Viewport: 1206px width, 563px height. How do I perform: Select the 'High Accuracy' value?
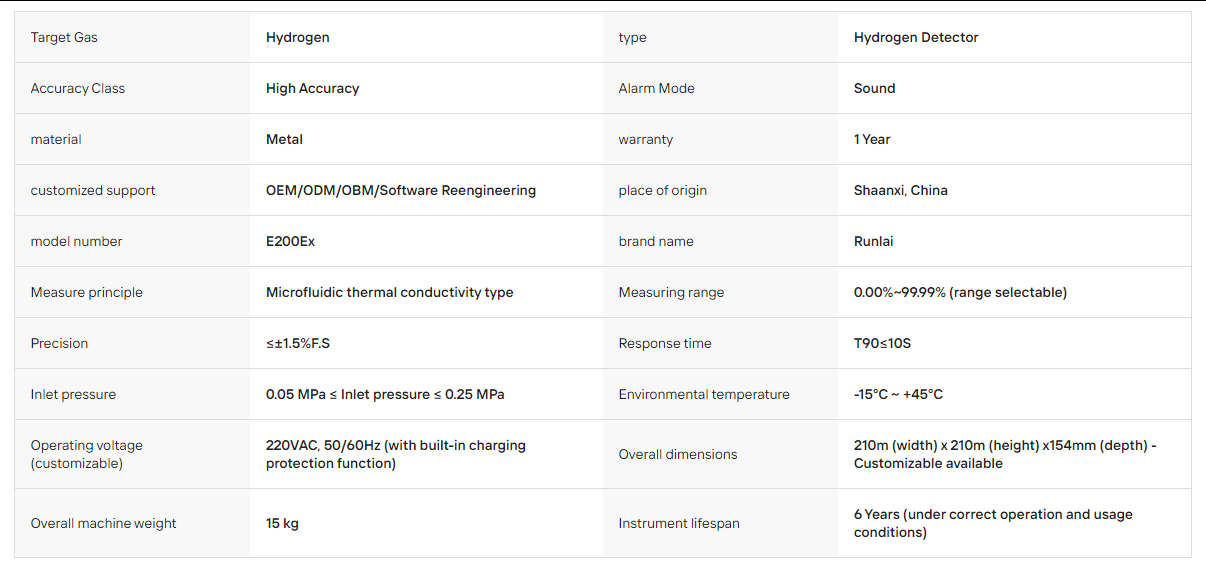[x=312, y=88]
